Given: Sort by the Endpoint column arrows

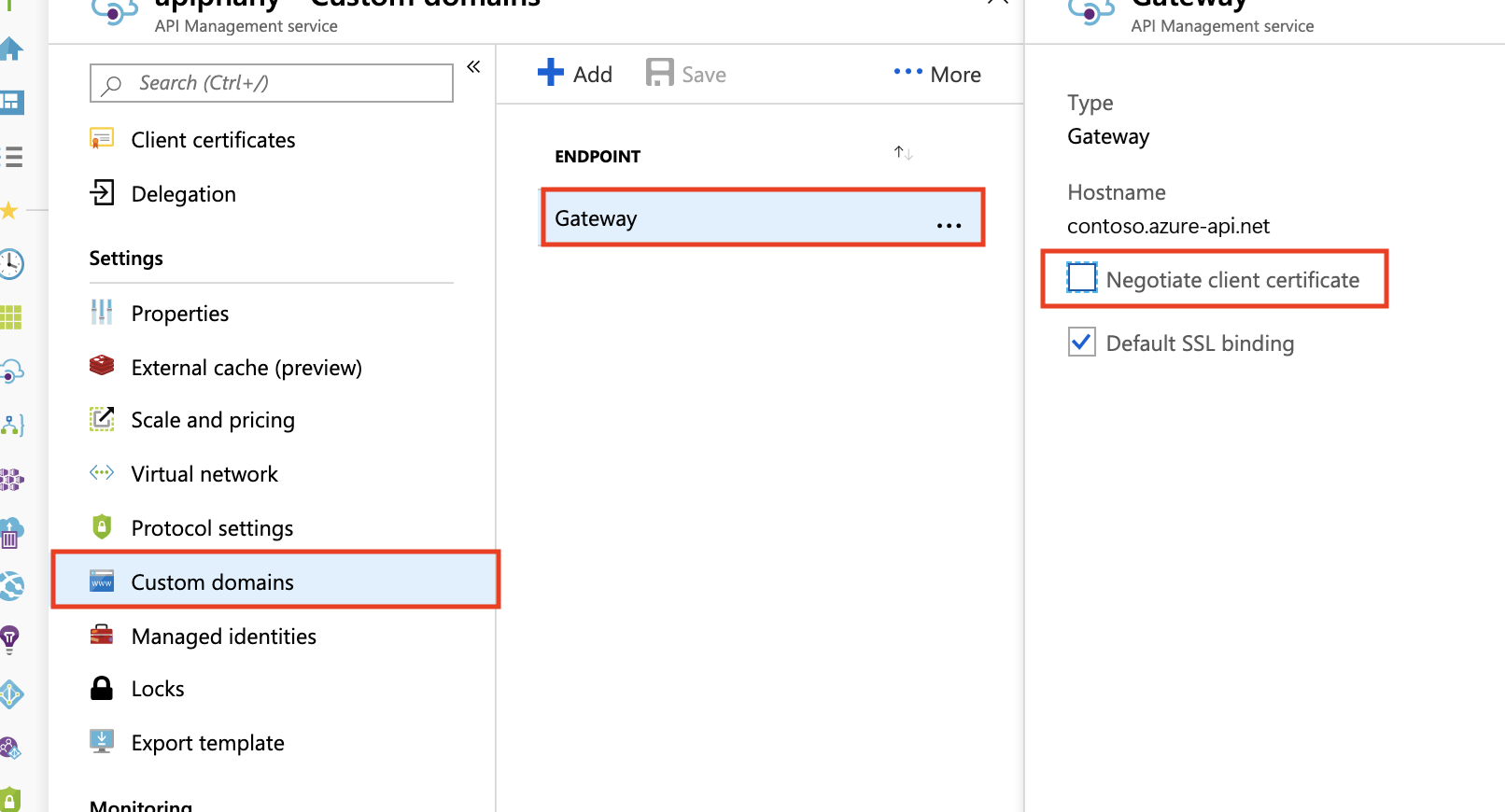Looking at the screenshot, I should click(x=903, y=152).
